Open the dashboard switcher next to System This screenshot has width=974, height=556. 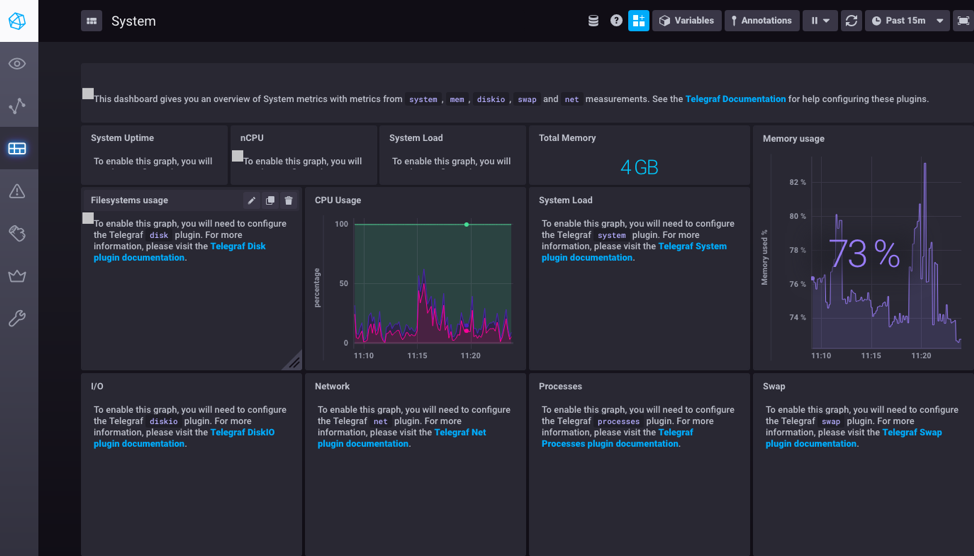[91, 21]
